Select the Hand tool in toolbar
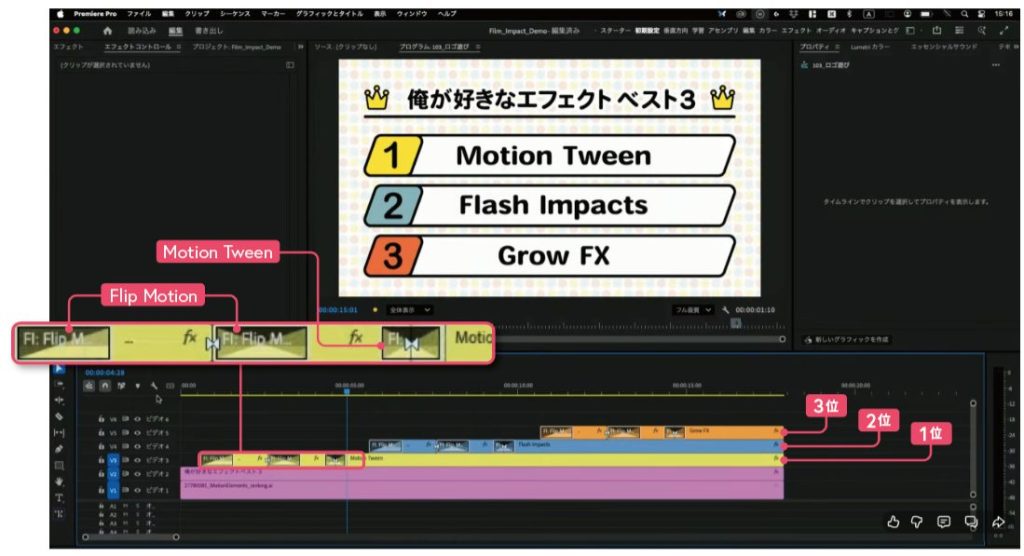 click(59, 481)
